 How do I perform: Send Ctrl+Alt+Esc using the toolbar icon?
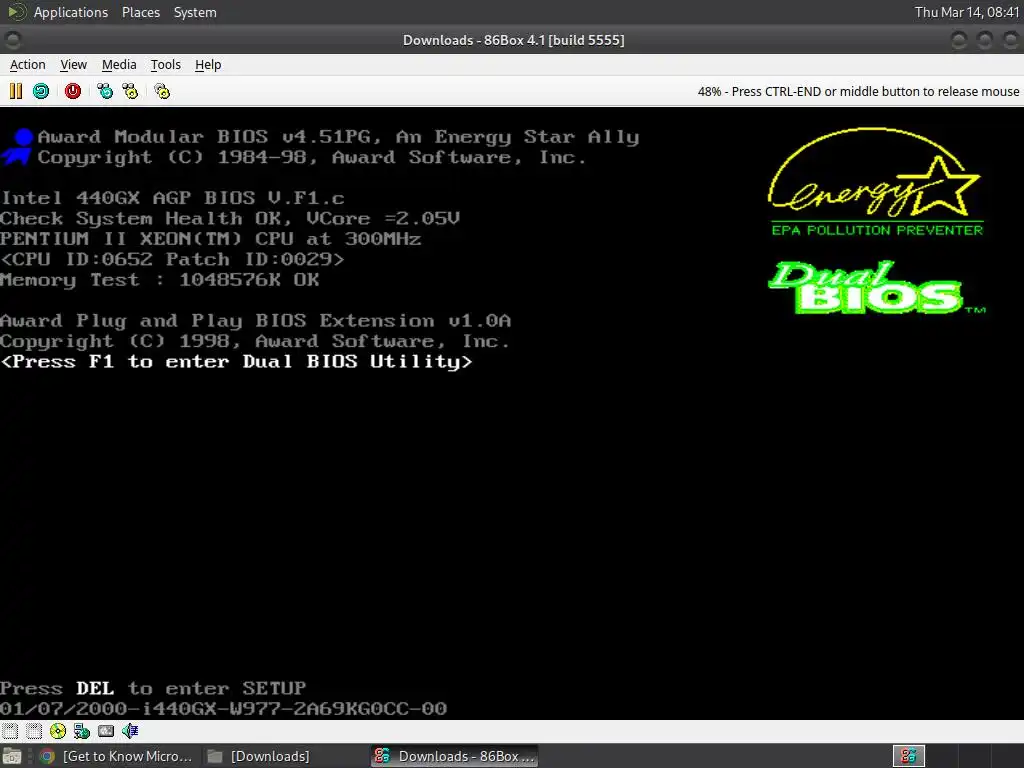click(130, 91)
